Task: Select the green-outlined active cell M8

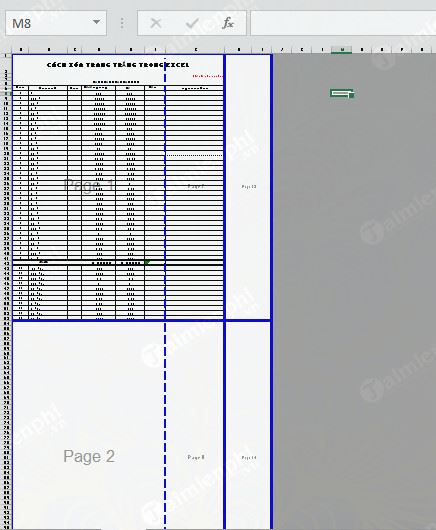Action: point(342,93)
